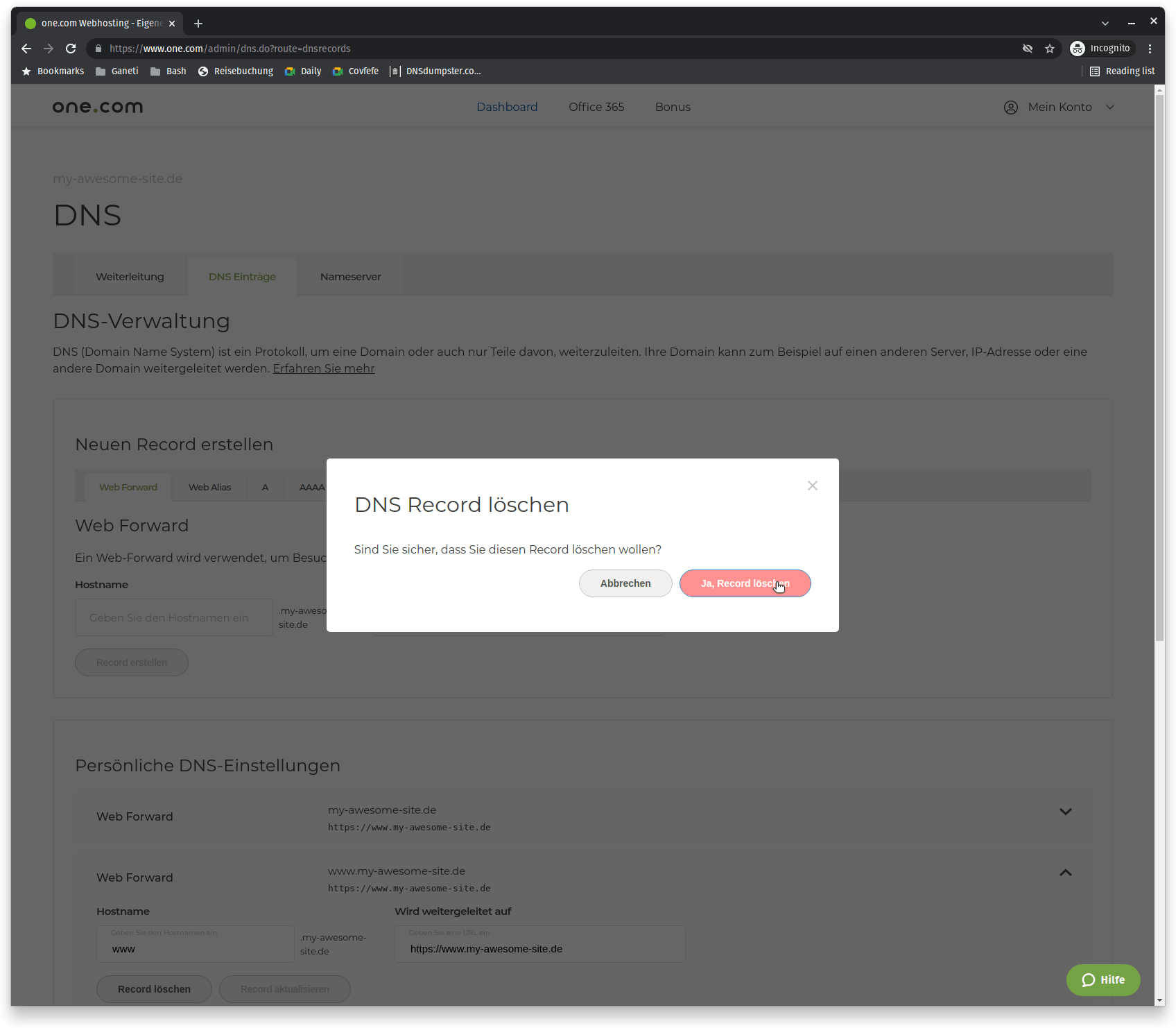This screenshot has height=1028, width=1176.
Task: Close the one.com Webhosting tab
Action: click(172, 24)
